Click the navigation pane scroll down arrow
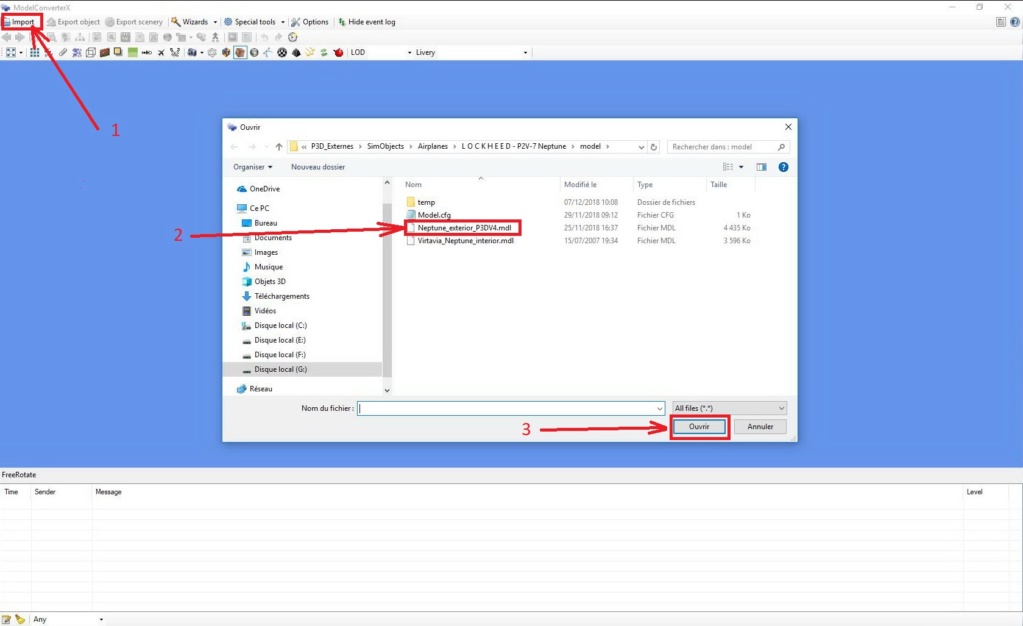The height and width of the screenshot is (626, 1023). click(x=387, y=390)
